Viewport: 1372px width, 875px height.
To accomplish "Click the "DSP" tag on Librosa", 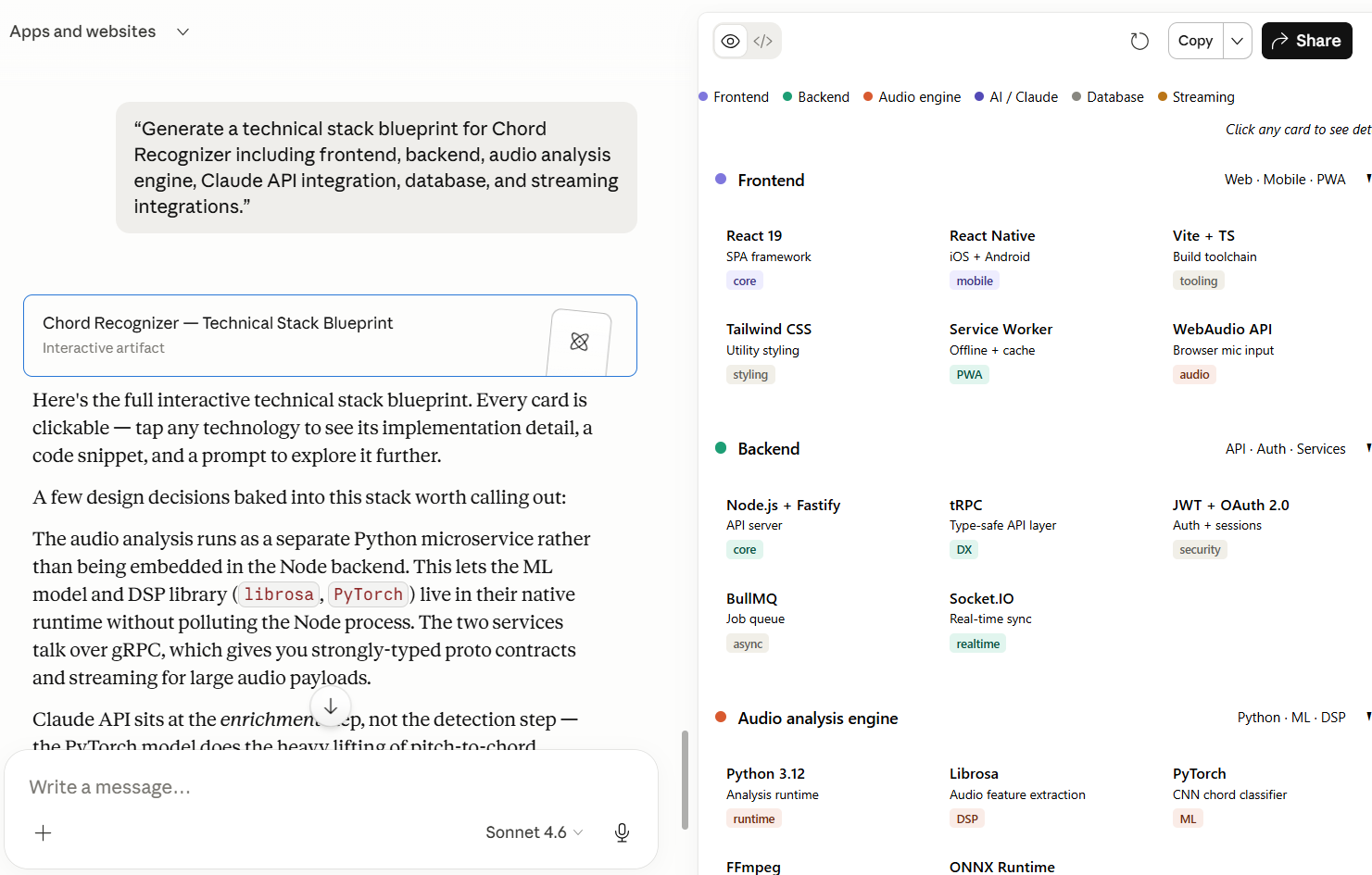I will click(x=967, y=819).
